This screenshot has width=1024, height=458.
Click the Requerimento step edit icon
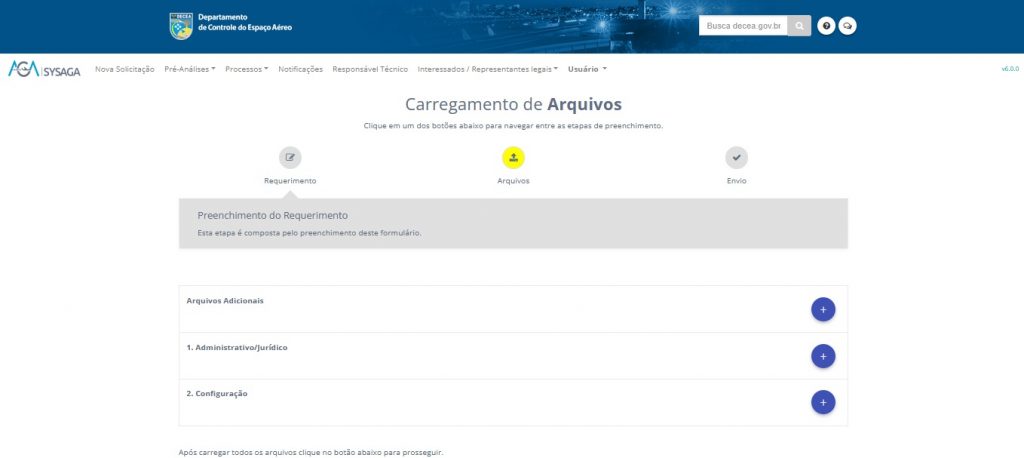290,157
